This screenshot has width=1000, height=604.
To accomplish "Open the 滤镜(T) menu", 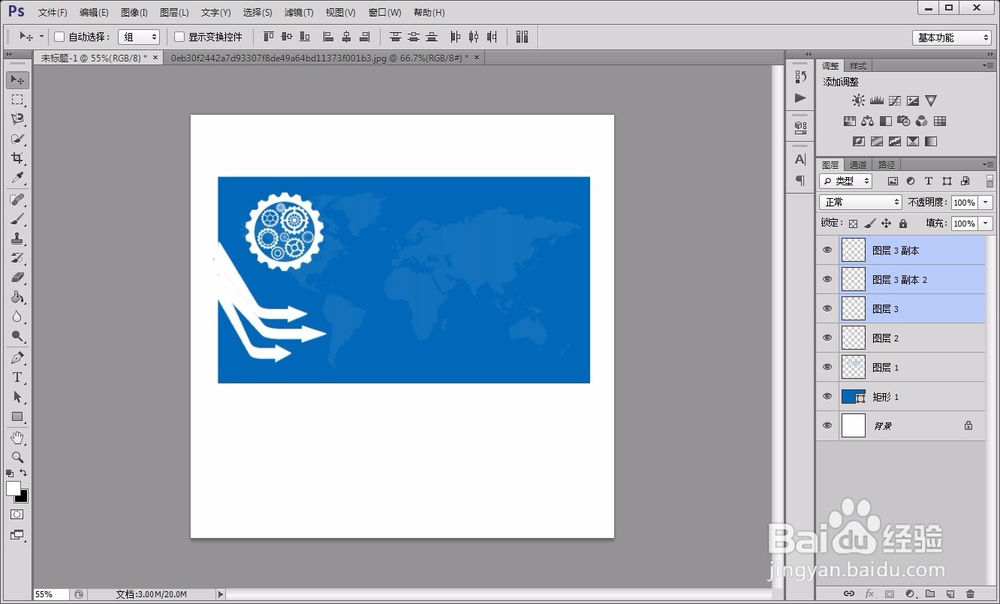I will pos(298,12).
